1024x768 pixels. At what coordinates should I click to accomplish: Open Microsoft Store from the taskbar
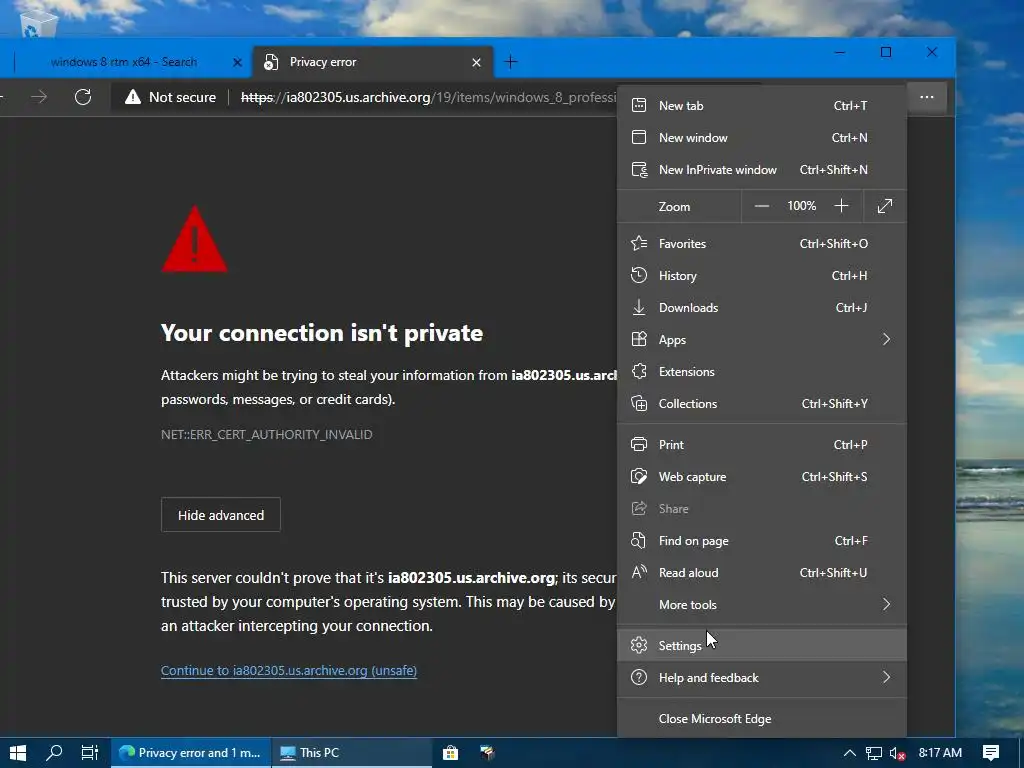pos(451,752)
